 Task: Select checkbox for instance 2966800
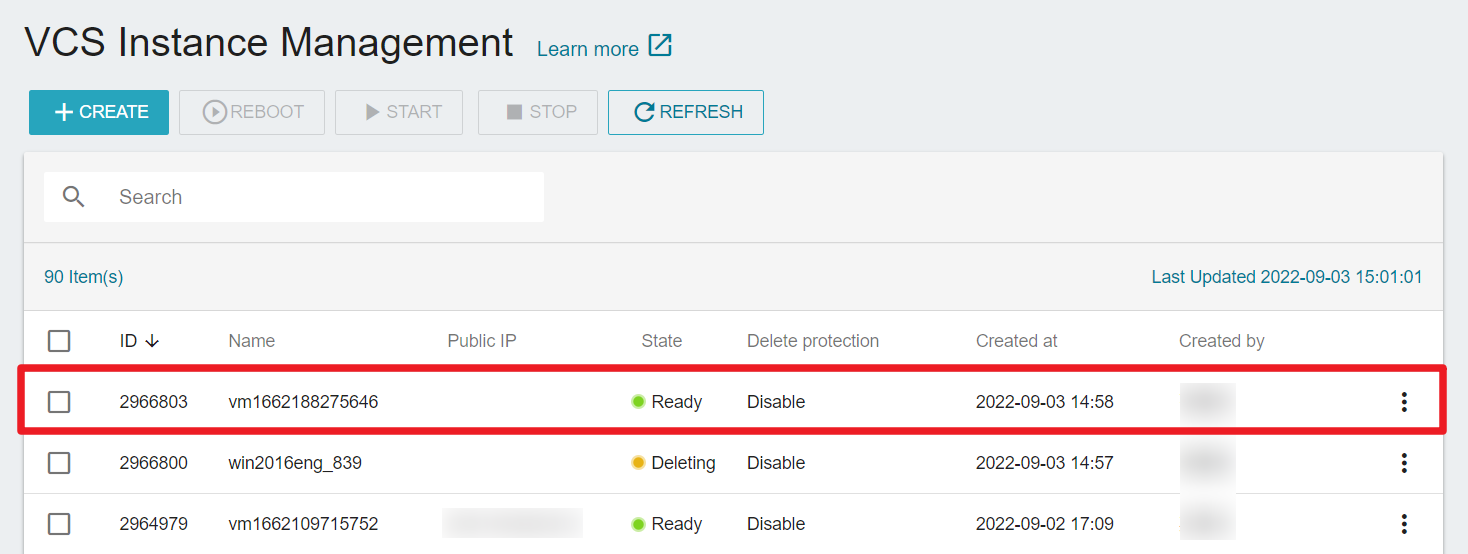[x=59, y=463]
